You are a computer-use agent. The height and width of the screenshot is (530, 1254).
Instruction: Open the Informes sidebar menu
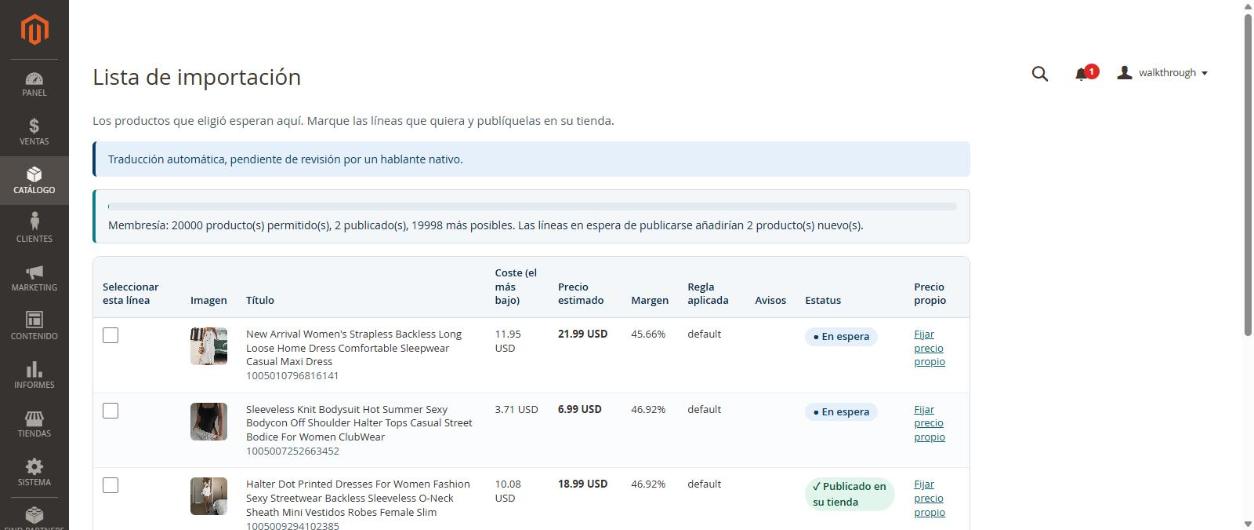pyautogui.click(x=34, y=375)
